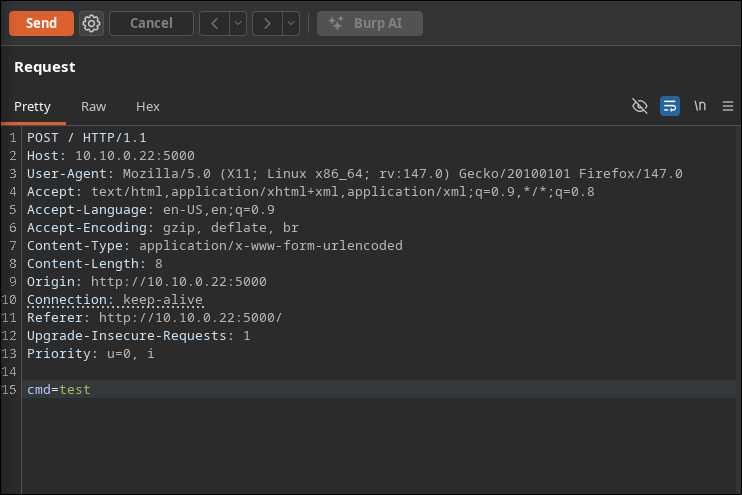Go back to the previous request arrow
This screenshot has width=742, height=495.
click(214, 23)
